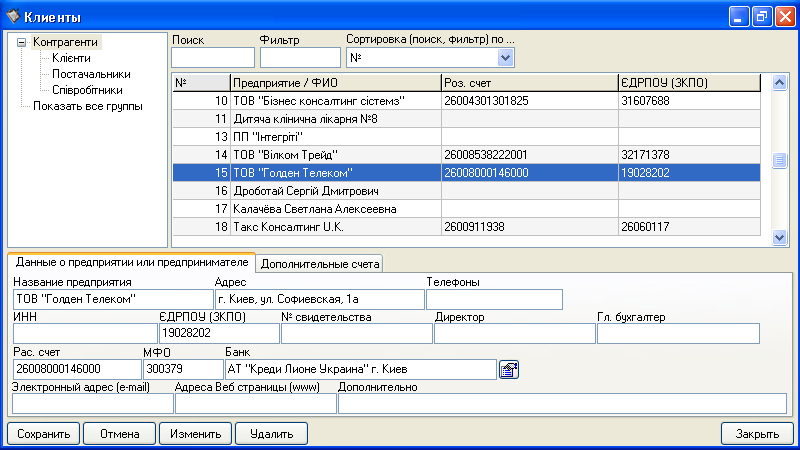Click into the Поиск search field
800x450 pixels.
(x=213, y=58)
